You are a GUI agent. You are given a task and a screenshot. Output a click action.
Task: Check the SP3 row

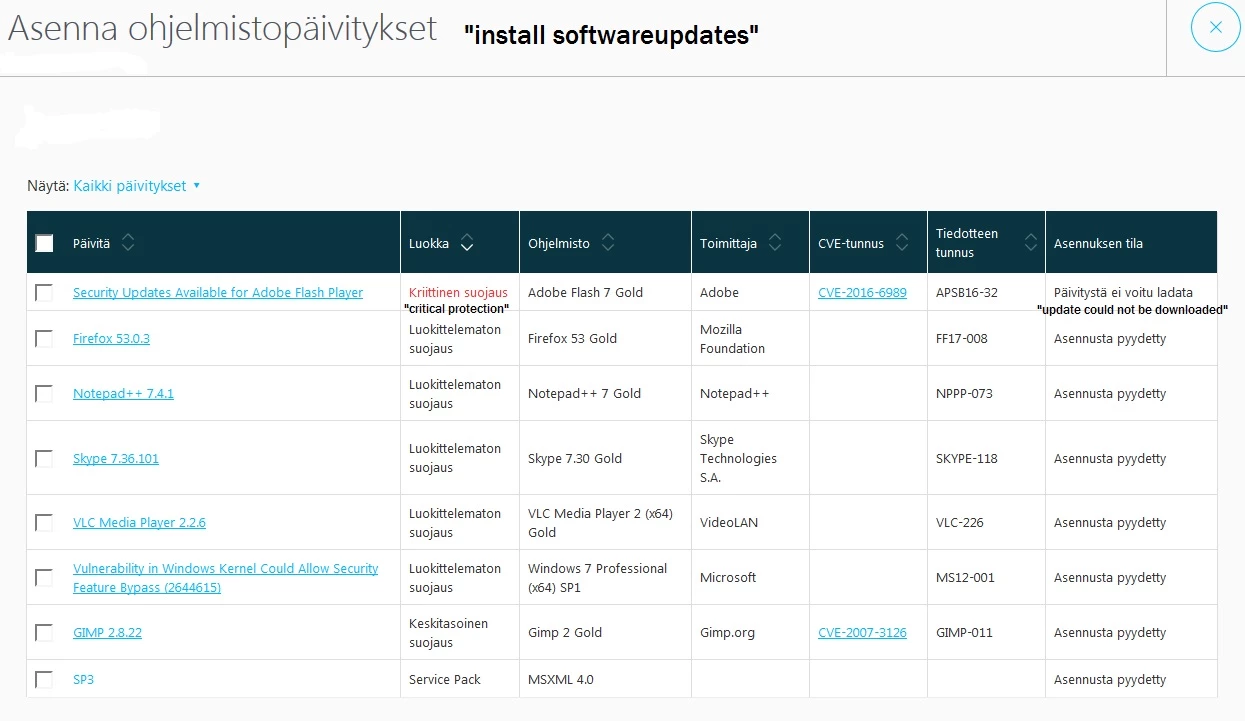44,680
